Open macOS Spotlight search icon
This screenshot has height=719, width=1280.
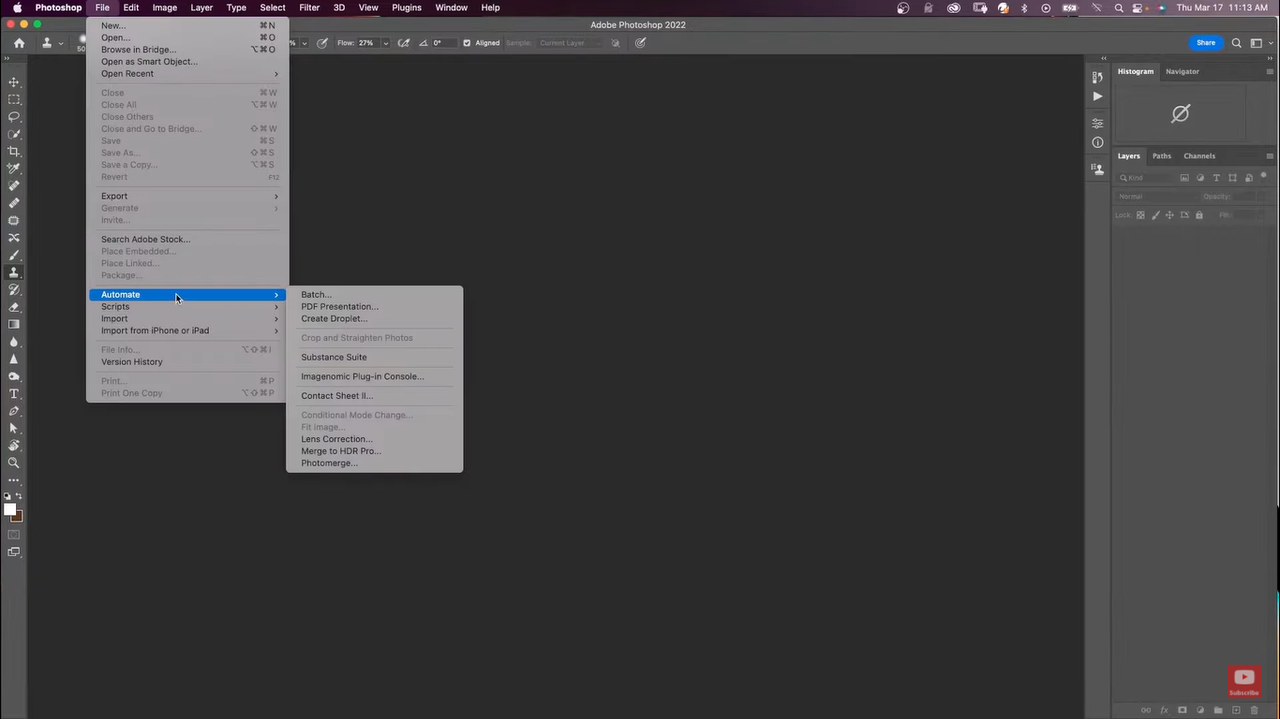tap(1119, 7)
